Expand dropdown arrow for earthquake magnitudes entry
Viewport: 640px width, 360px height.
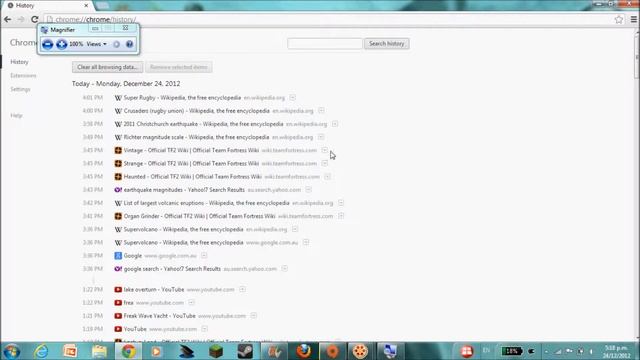click(308, 189)
